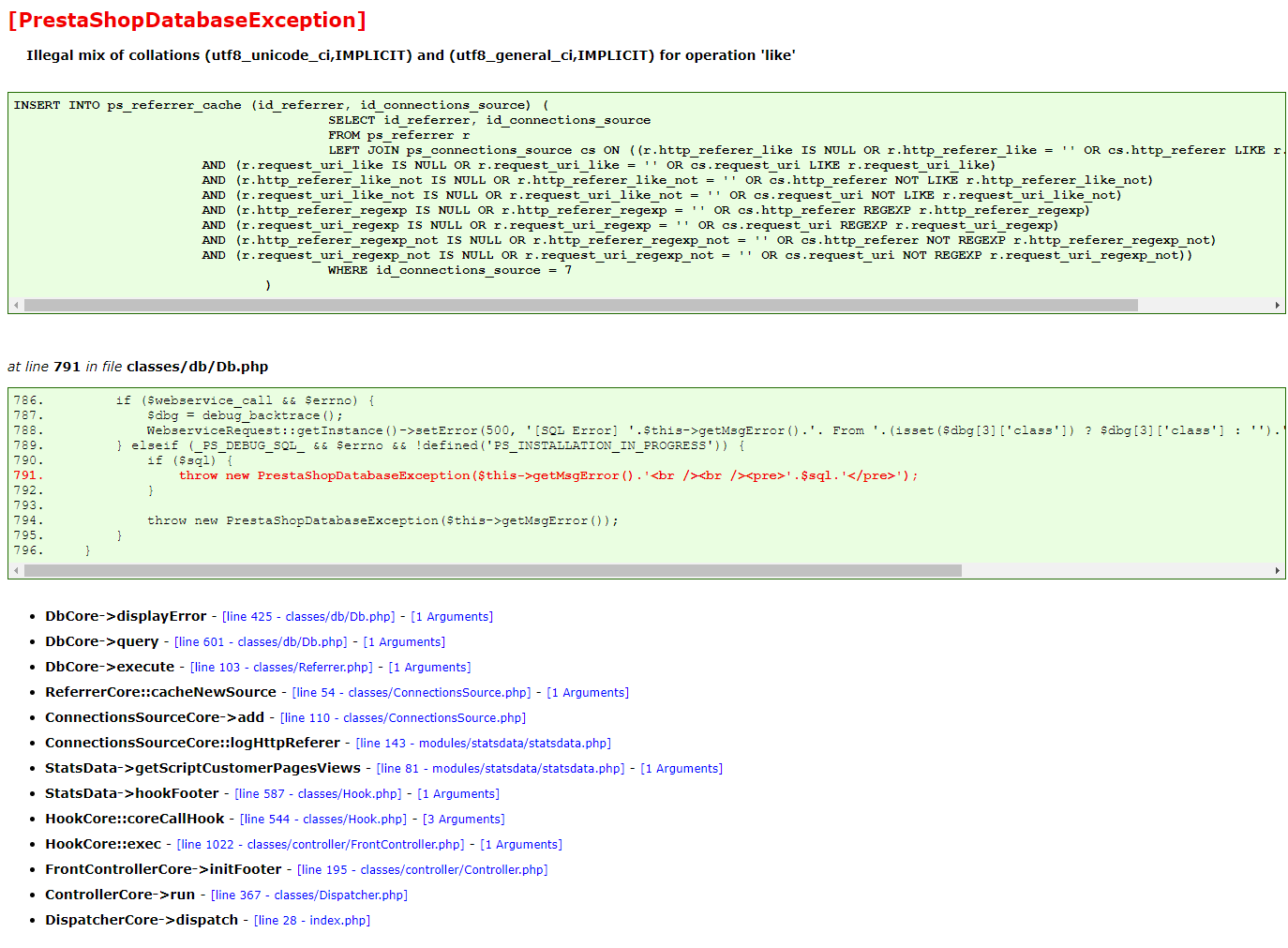Screen dimensions: 1288x948
Task: Click the right arrow of SQL query scrollbar
Action: 1278,306
